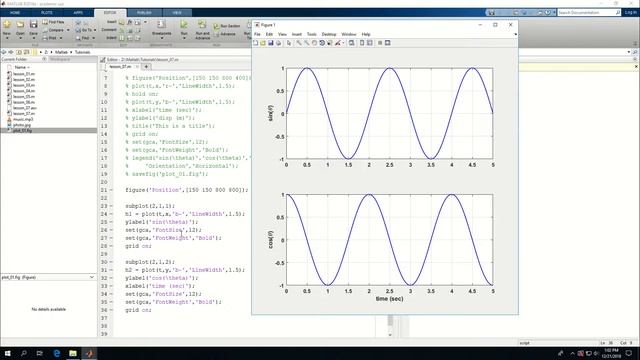Switch to the PUBLISH ribbon tab
The image size is (640, 360).
coord(144,13)
